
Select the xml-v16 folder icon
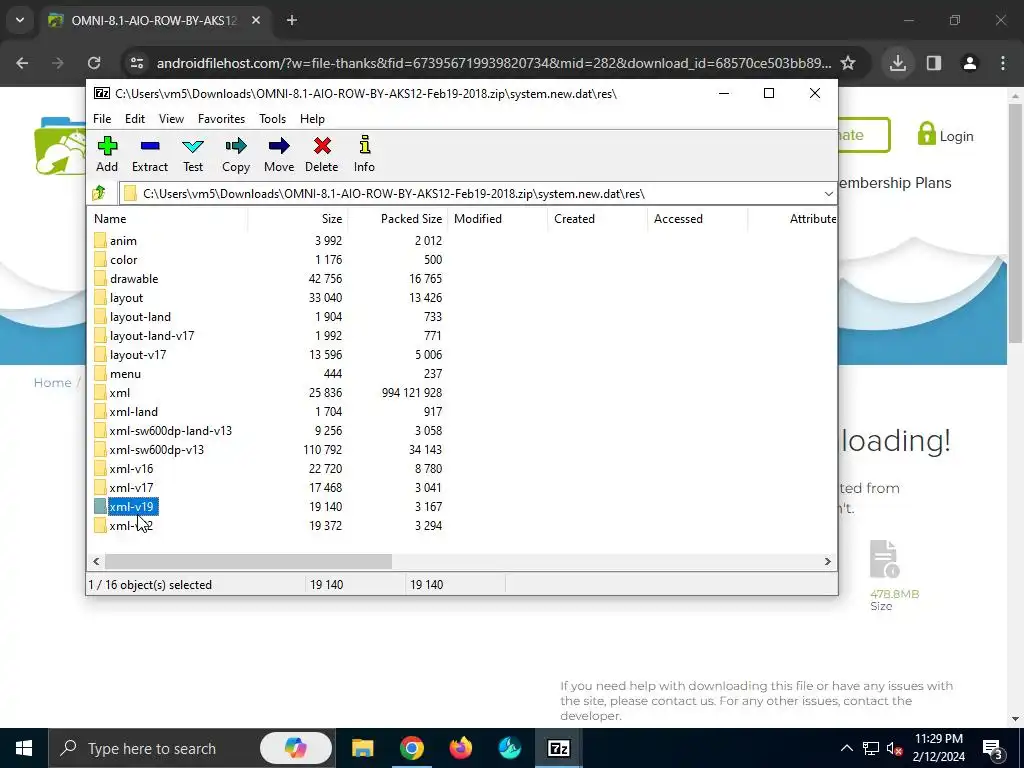click(100, 468)
